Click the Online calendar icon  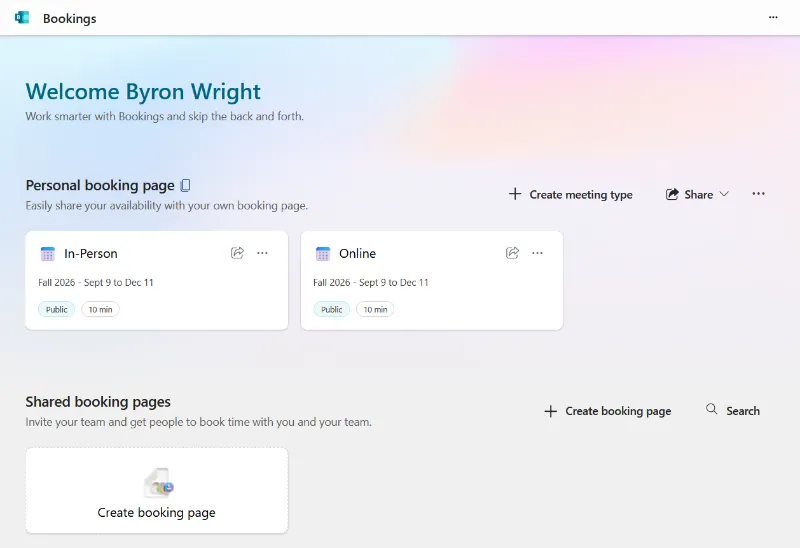323,254
